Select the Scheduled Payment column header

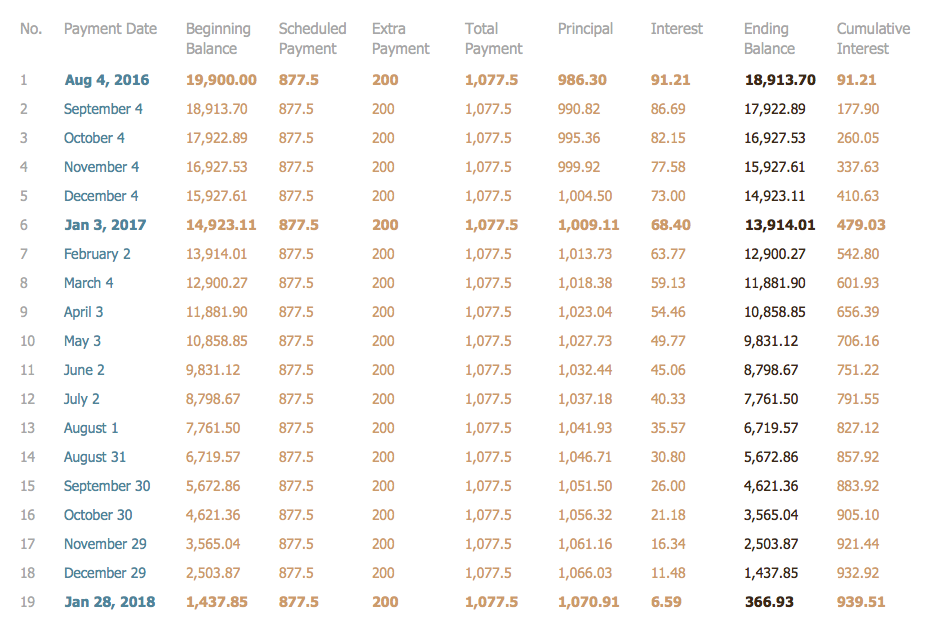[312, 39]
